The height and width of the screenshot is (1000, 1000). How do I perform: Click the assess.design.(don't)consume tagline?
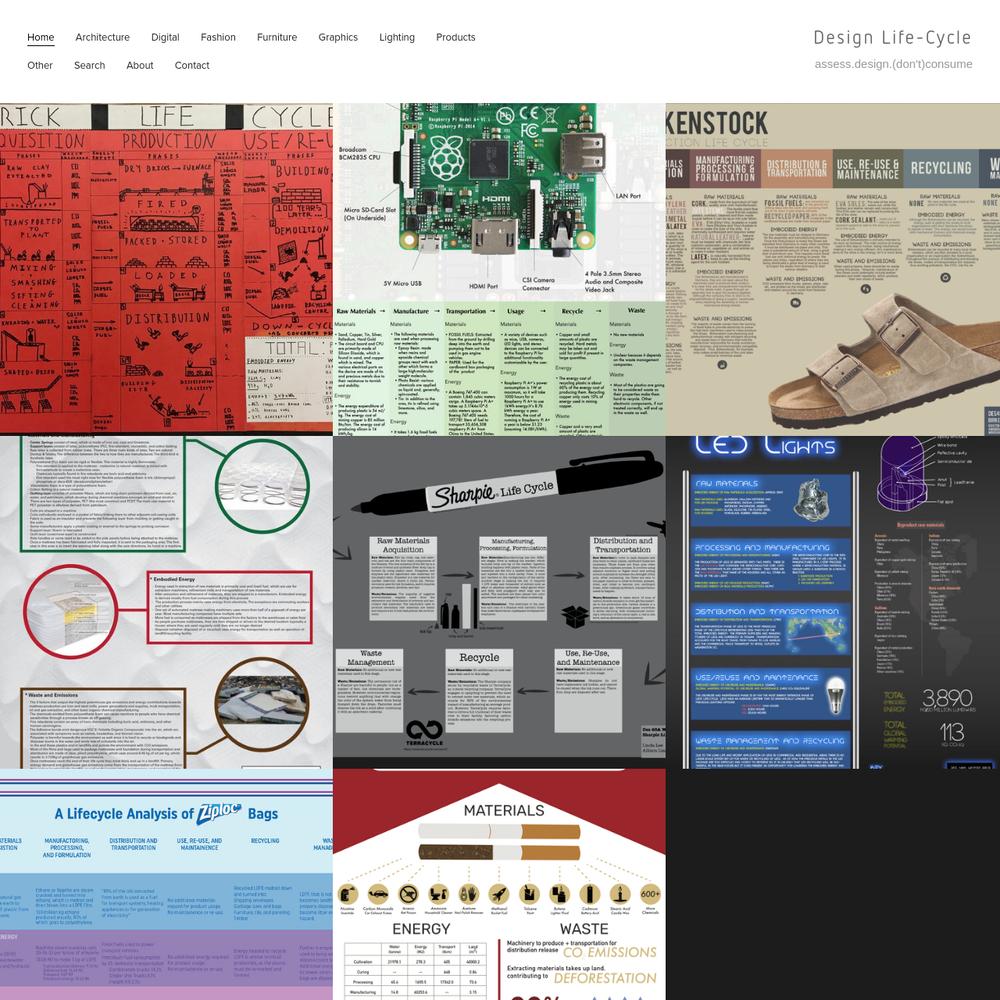[893, 64]
